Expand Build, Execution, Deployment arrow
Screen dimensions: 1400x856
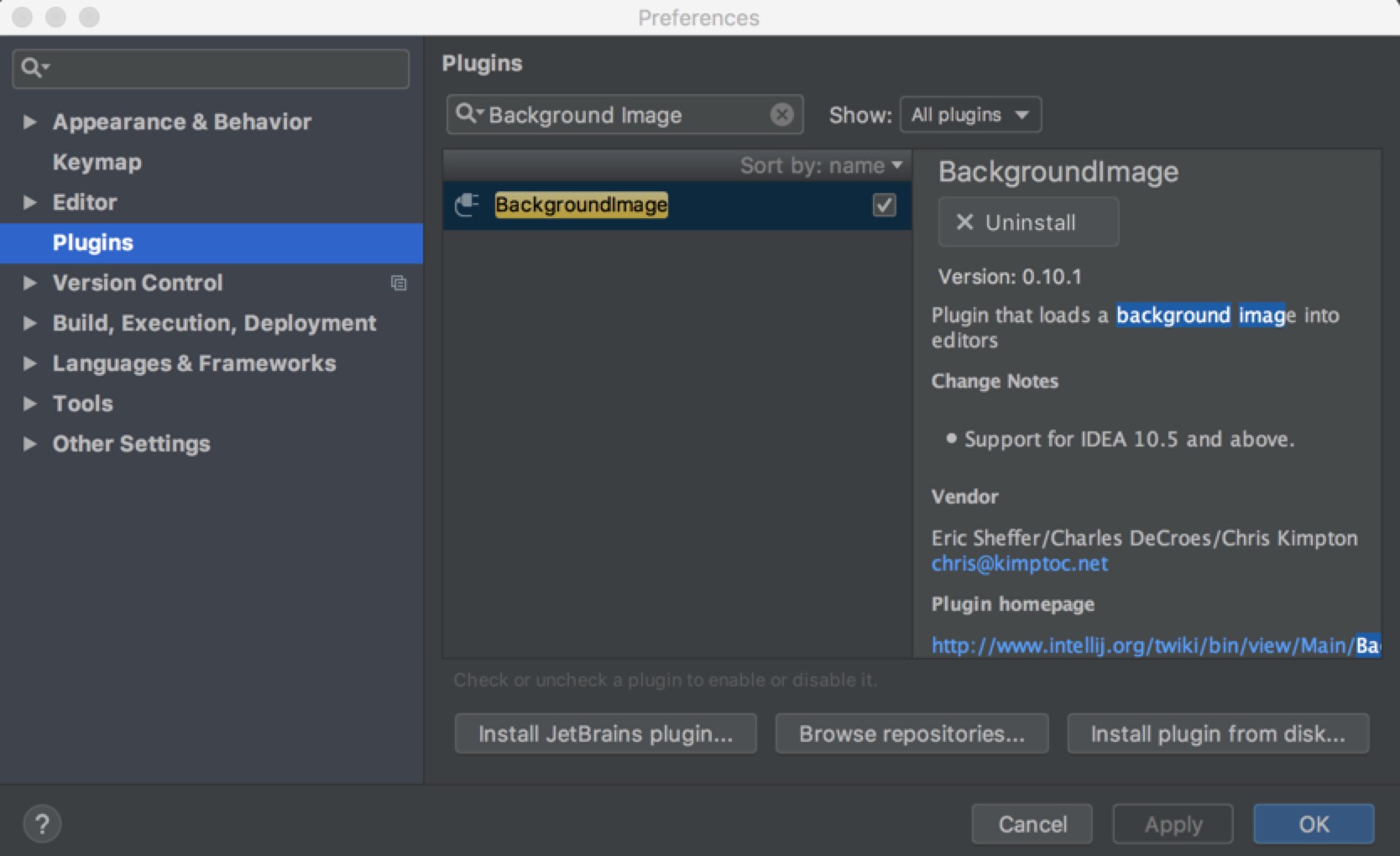[30, 323]
